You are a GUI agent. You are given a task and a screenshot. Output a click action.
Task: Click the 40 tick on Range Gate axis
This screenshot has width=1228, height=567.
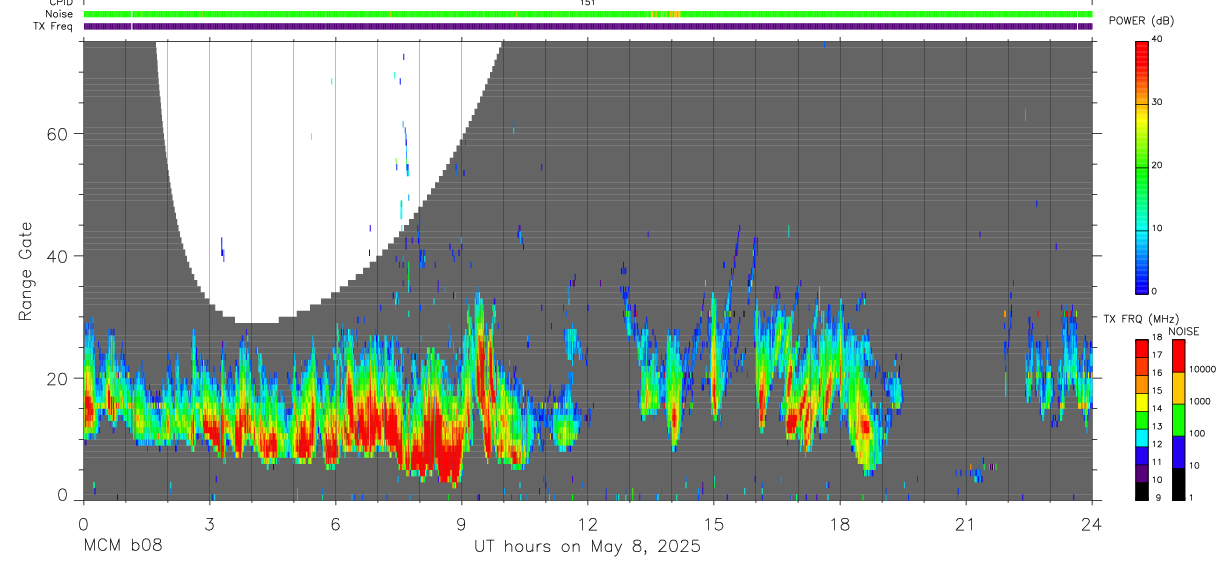[58, 256]
